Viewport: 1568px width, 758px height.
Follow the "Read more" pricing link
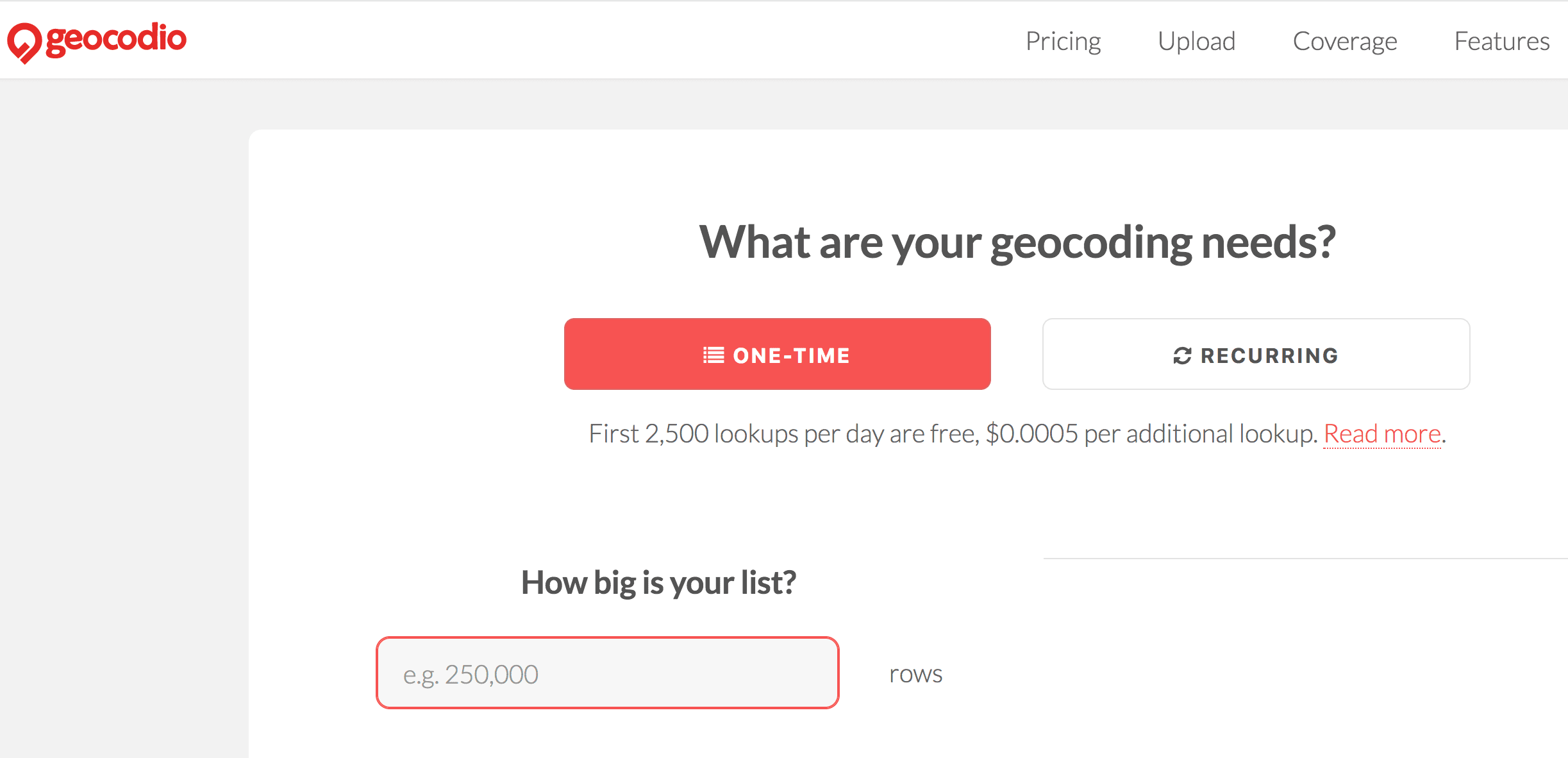pyautogui.click(x=1382, y=434)
